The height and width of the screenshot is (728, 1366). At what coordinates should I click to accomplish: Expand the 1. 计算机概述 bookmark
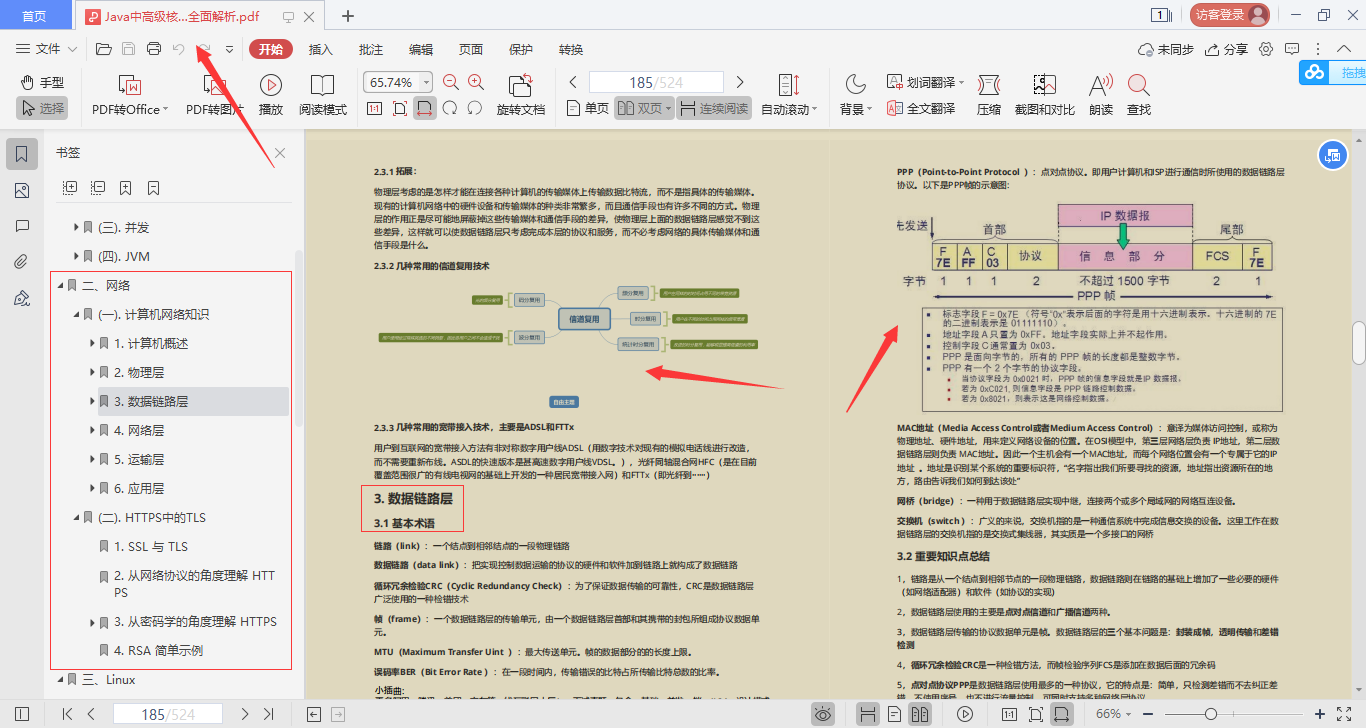[x=92, y=343]
